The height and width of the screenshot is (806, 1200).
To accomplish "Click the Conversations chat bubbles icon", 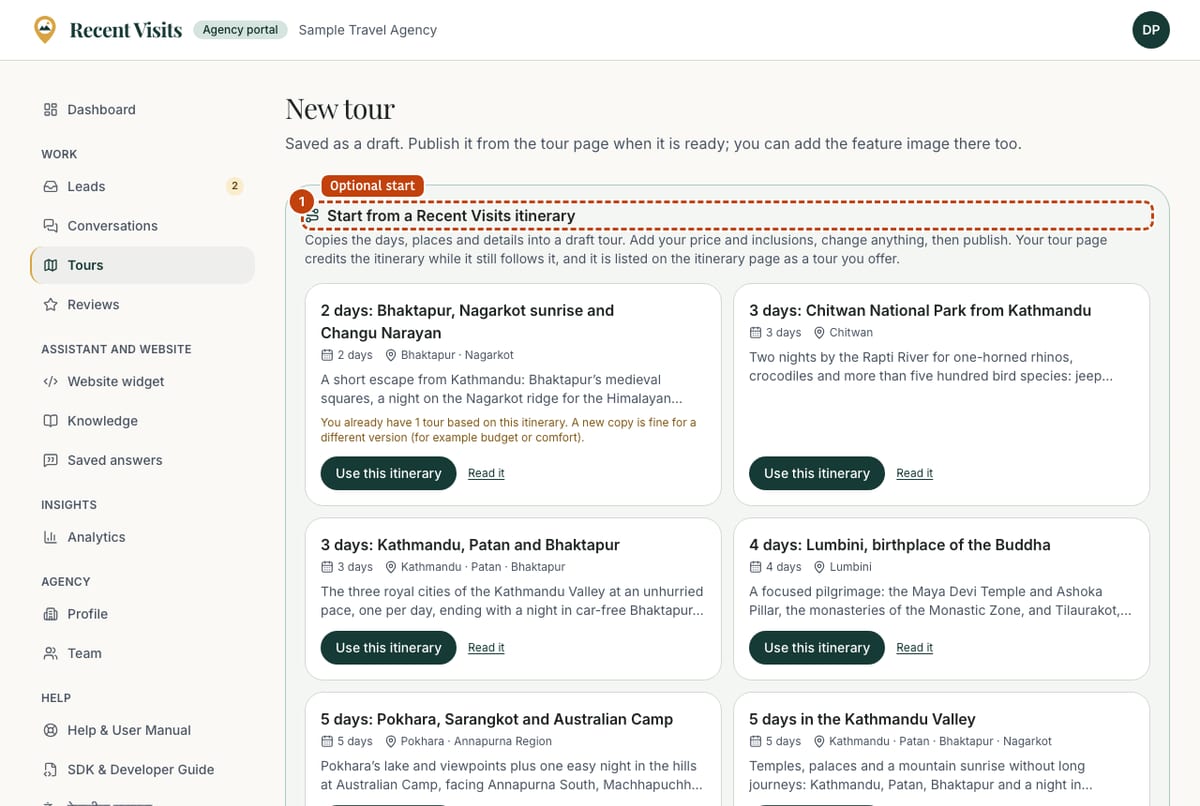I will point(50,226).
